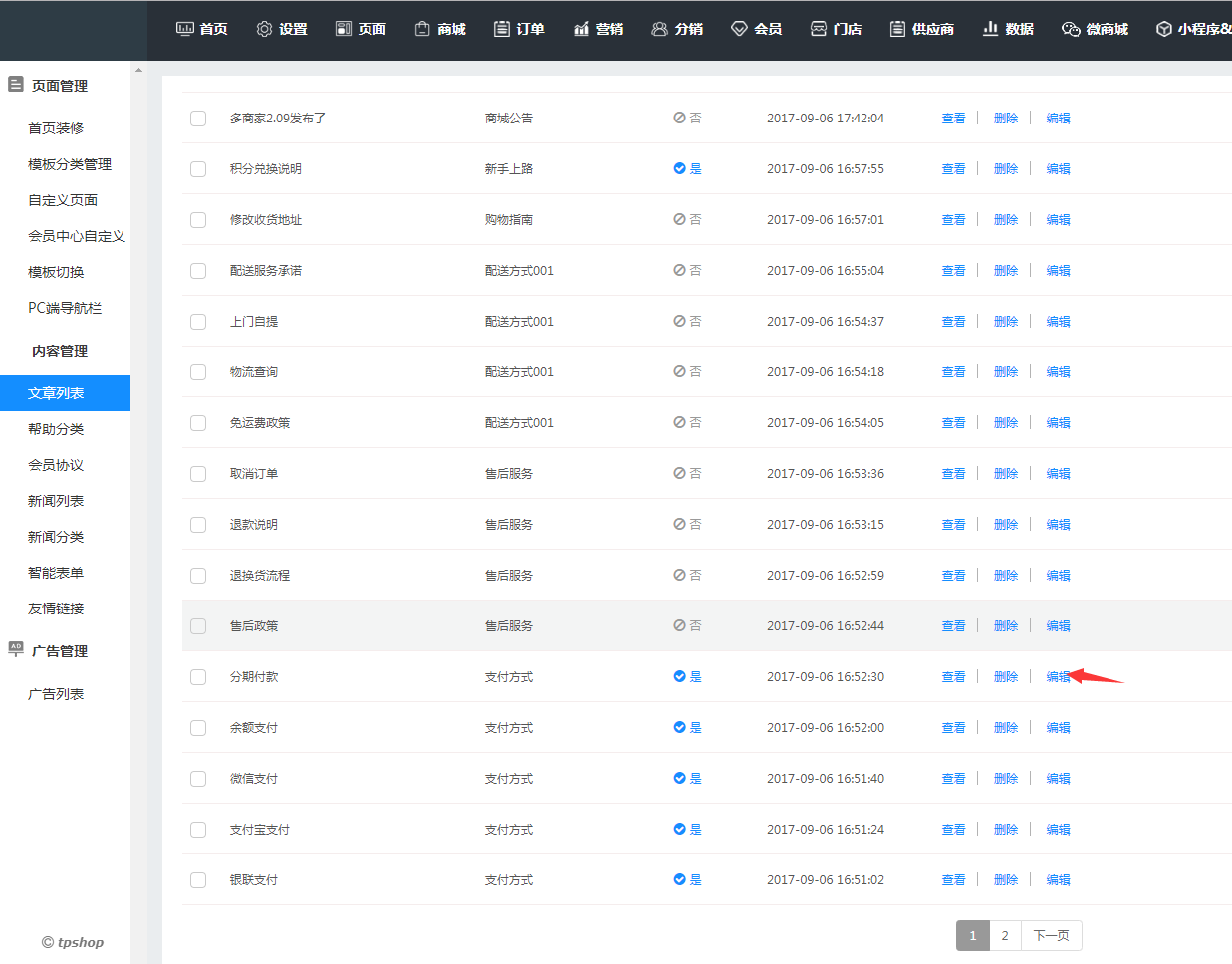Toggle the 是 display status for 余额支付
This screenshot has height=964, width=1232.
(687, 728)
